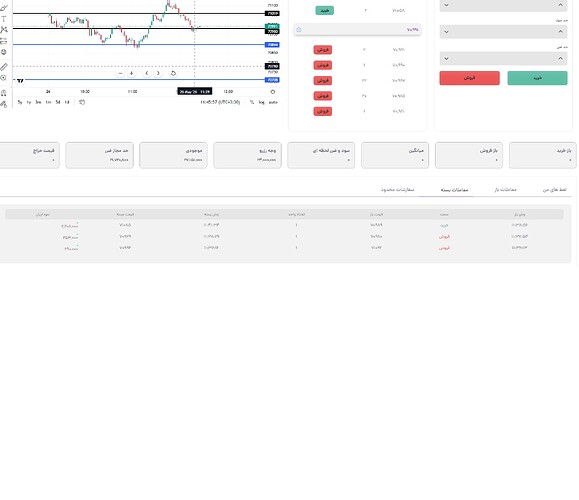The width and height of the screenshot is (579, 500).
Task: Toggle auto scale on the chart
Action: pyautogui.click(x=273, y=102)
